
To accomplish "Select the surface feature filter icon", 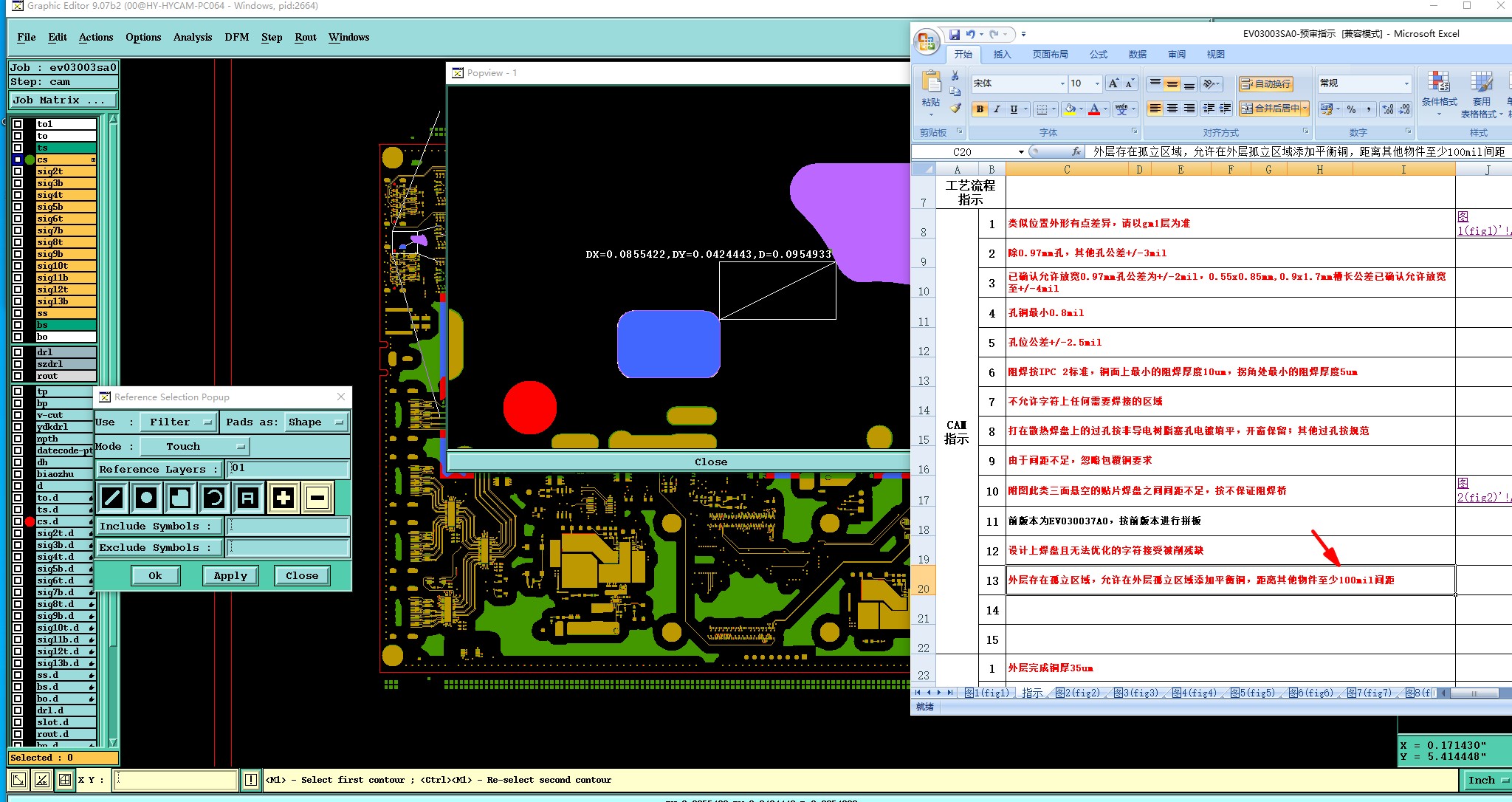I will point(180,498).
